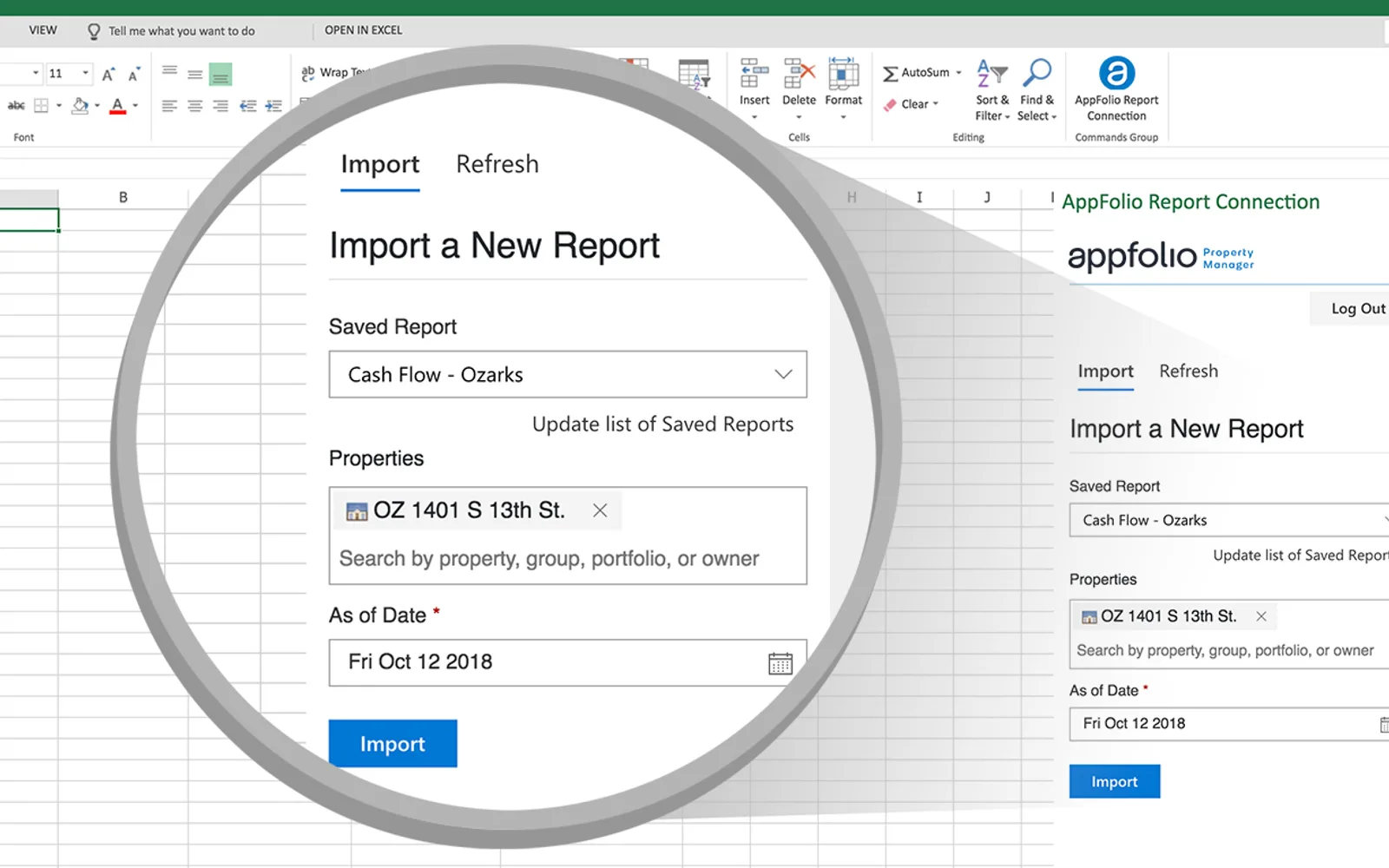Select Top Align in the ribbon

(x=170, y=73)
